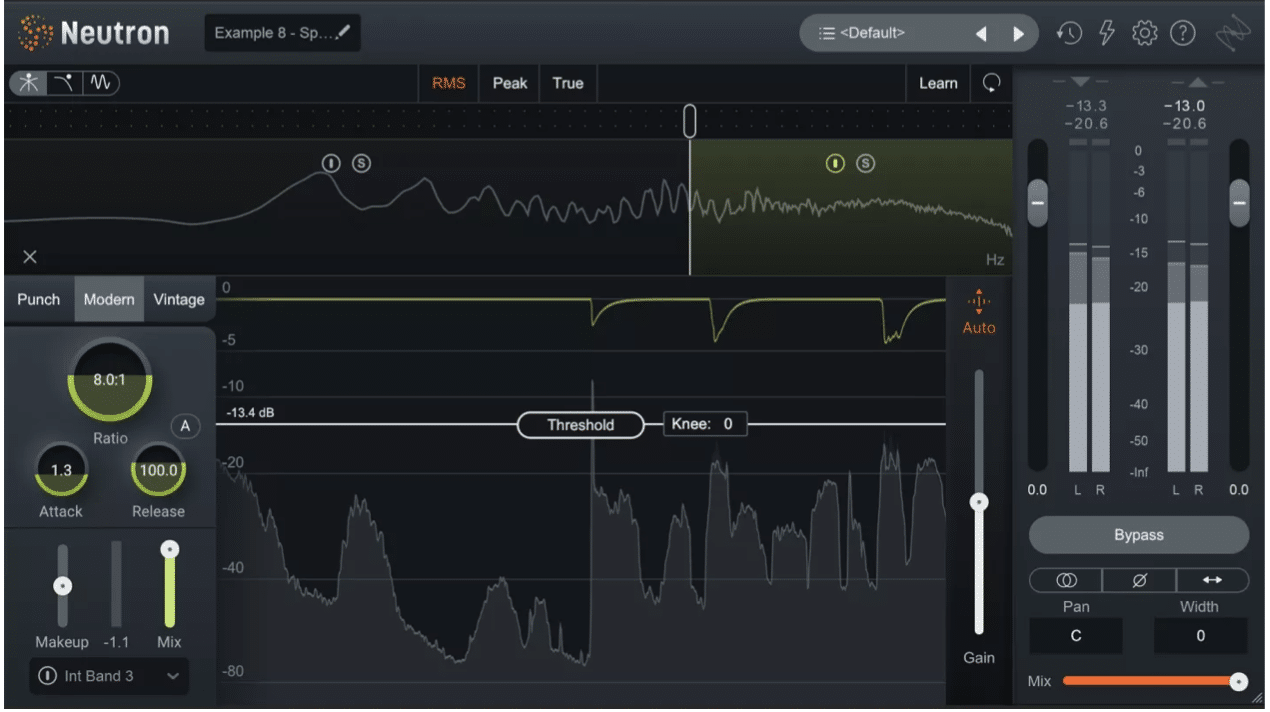Viewport: 1270px width, 712px height.
Task: Click the invert phase icon
Action: [x=1139, y=580]
